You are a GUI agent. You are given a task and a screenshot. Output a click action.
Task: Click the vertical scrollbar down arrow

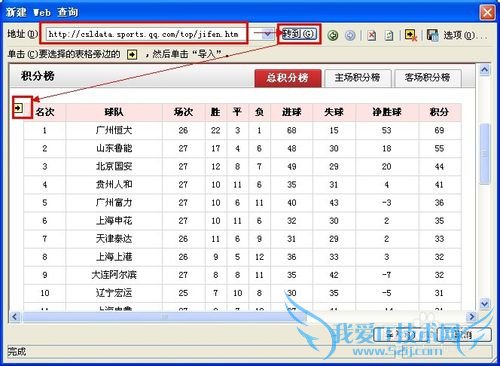pos(484,304)
